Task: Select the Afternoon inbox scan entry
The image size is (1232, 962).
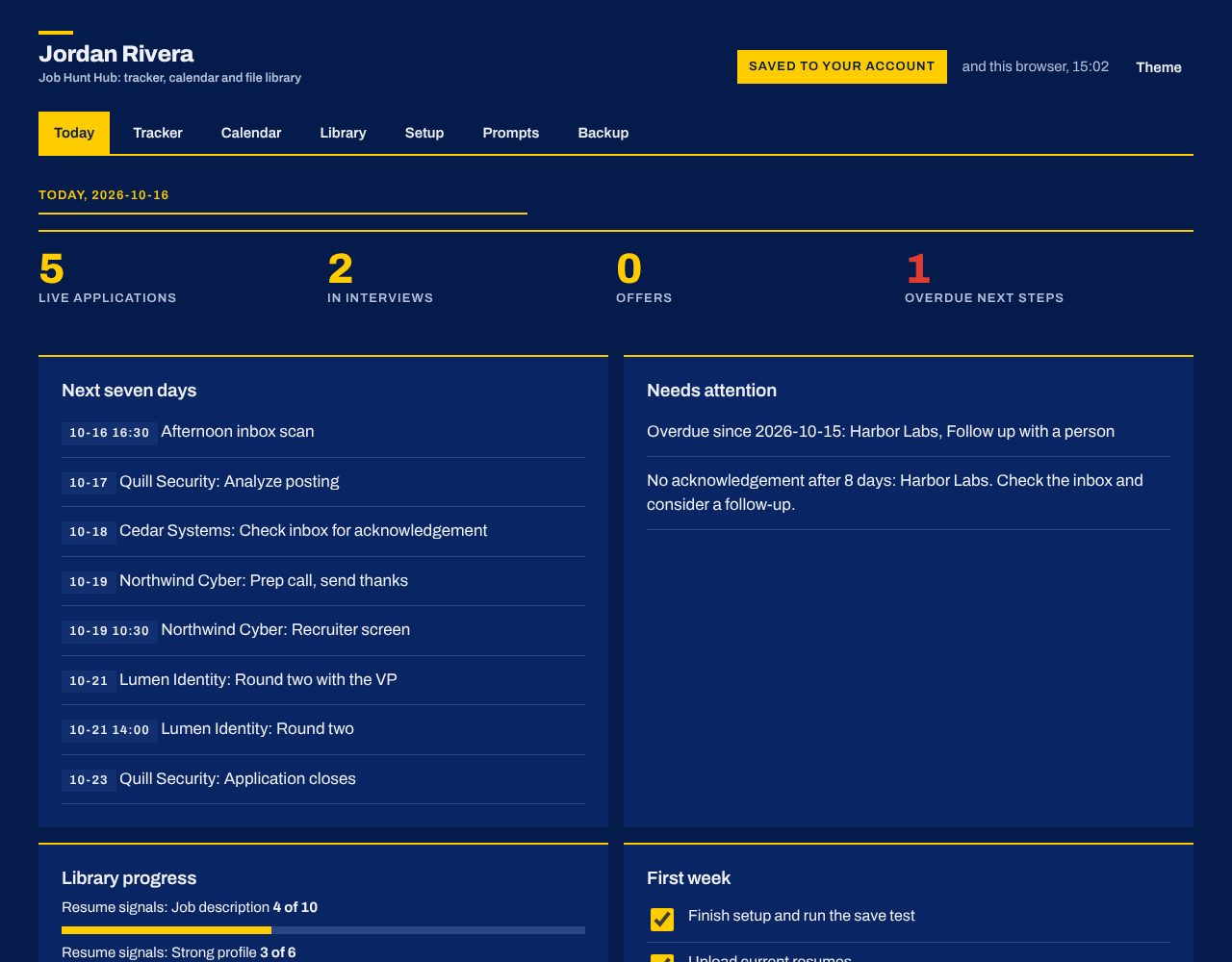Action: [323, 432]
